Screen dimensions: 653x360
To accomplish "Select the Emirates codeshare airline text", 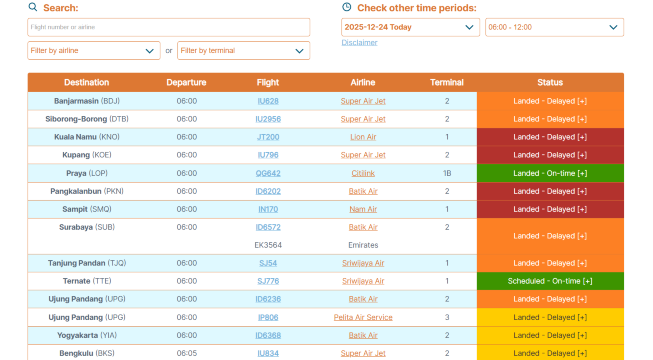I will (363, 245).
